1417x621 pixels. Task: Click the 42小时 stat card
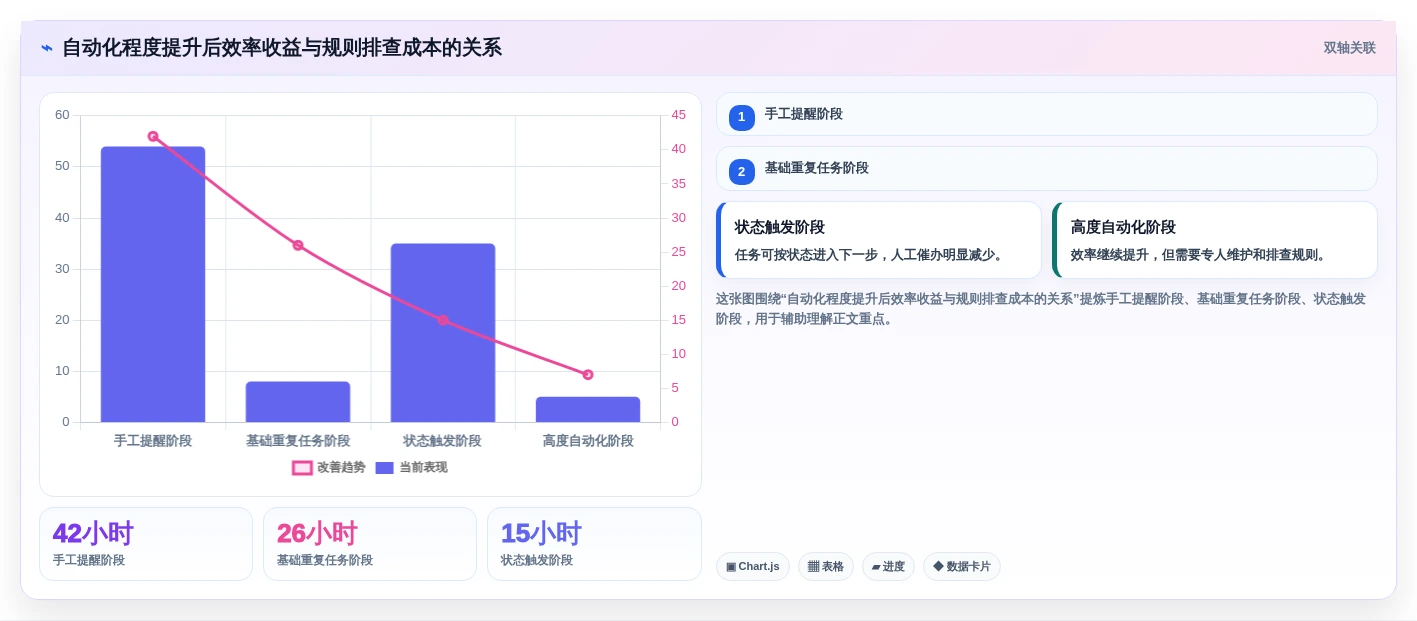[146, 544]
